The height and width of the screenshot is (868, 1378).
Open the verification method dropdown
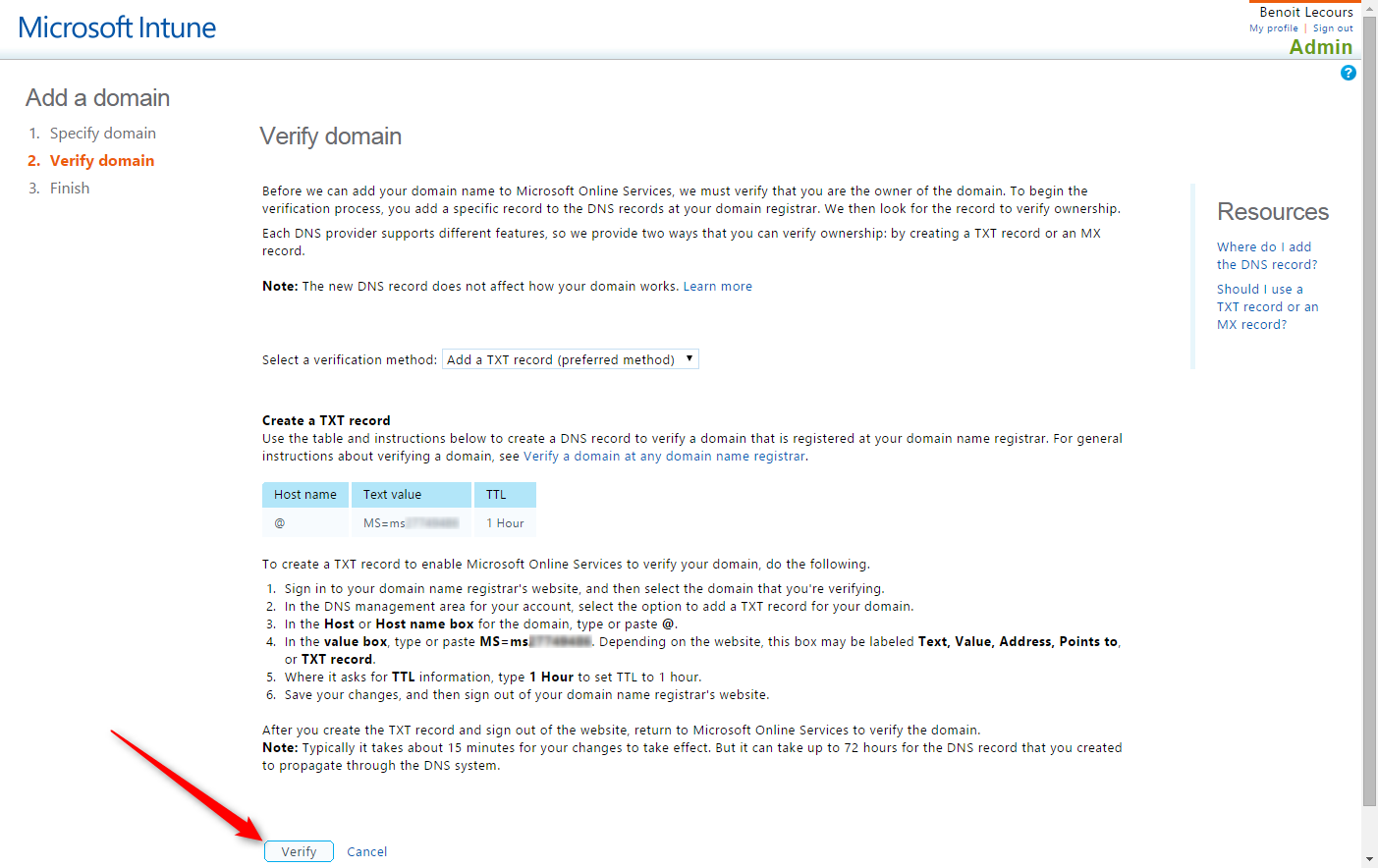point(571,359)
